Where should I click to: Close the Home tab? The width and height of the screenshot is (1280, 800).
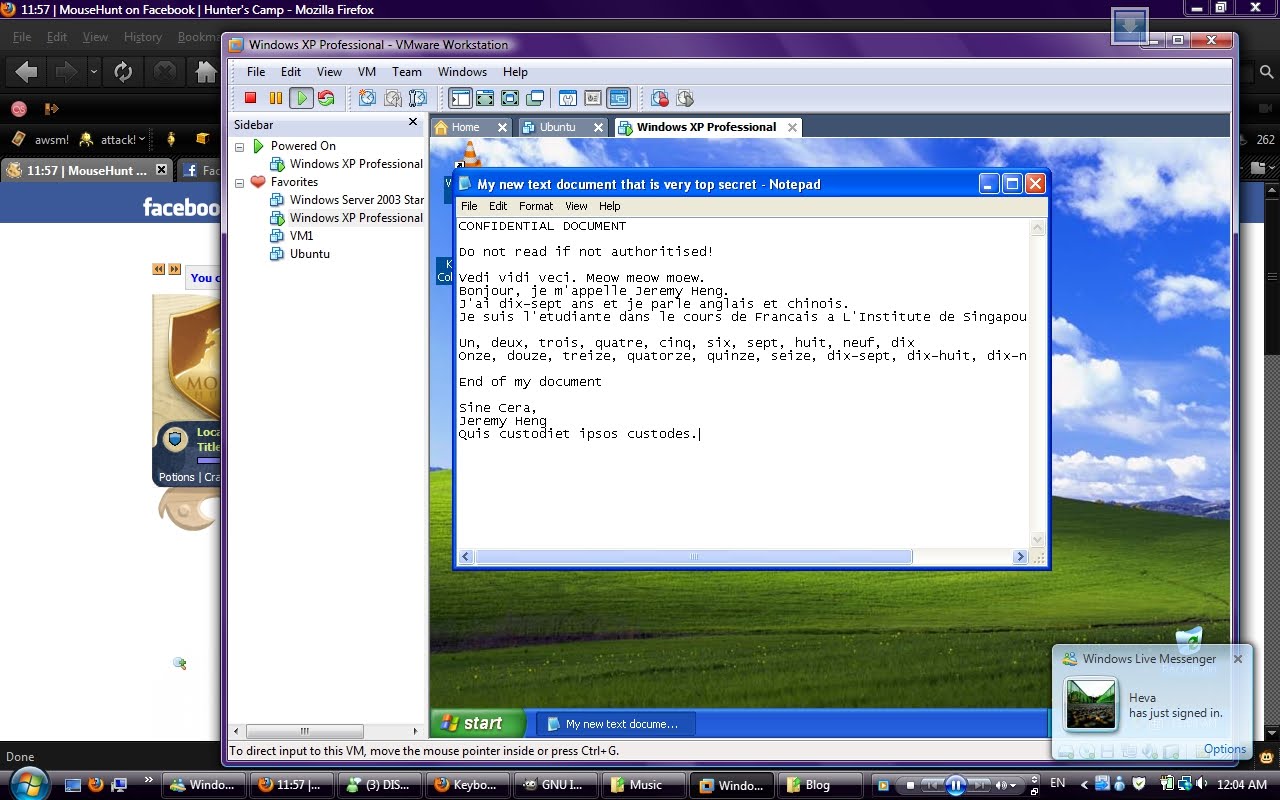[x=502, y=127]
